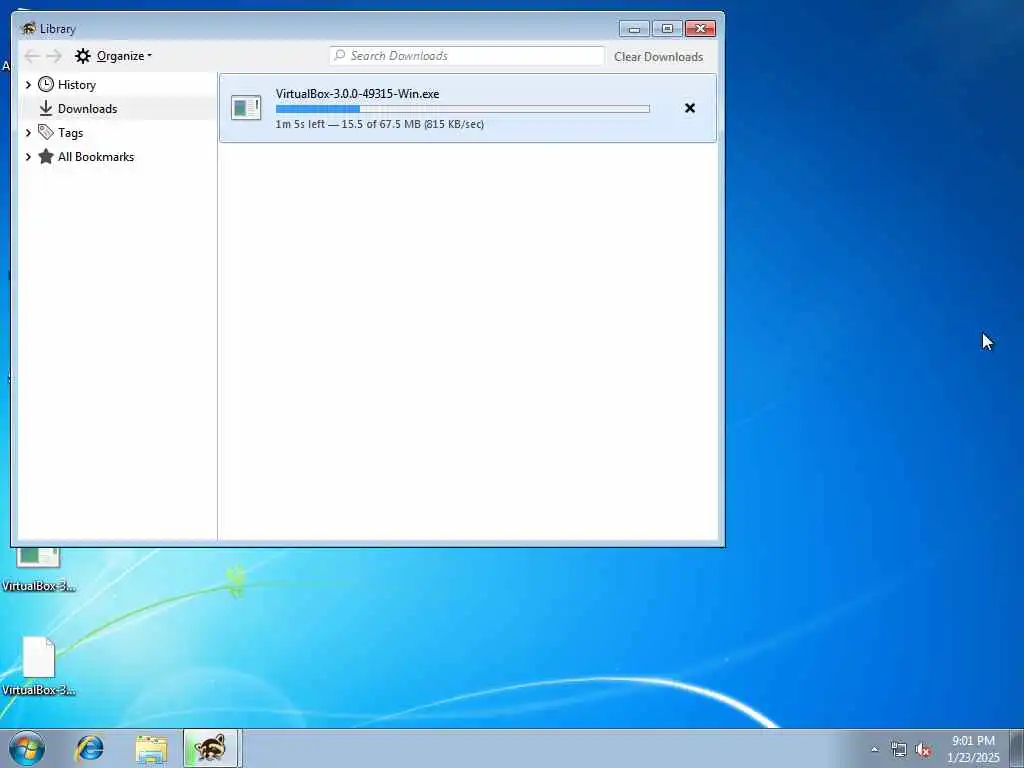Go back with the left arrow
The height and width of the screenshot is (768, 1024).
click(32, 56)
